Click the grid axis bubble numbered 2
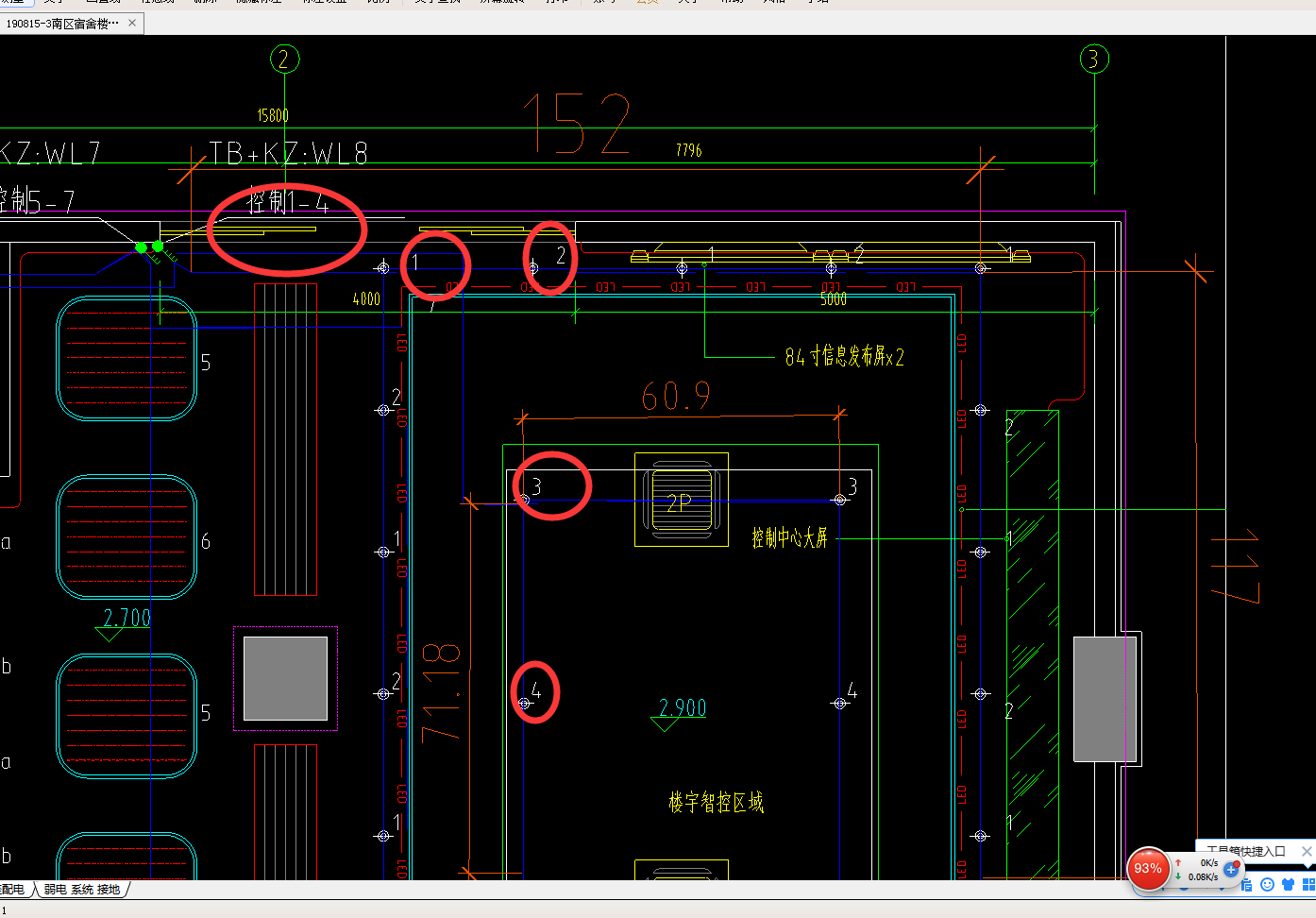1316x918 pixels. [284, 59]
